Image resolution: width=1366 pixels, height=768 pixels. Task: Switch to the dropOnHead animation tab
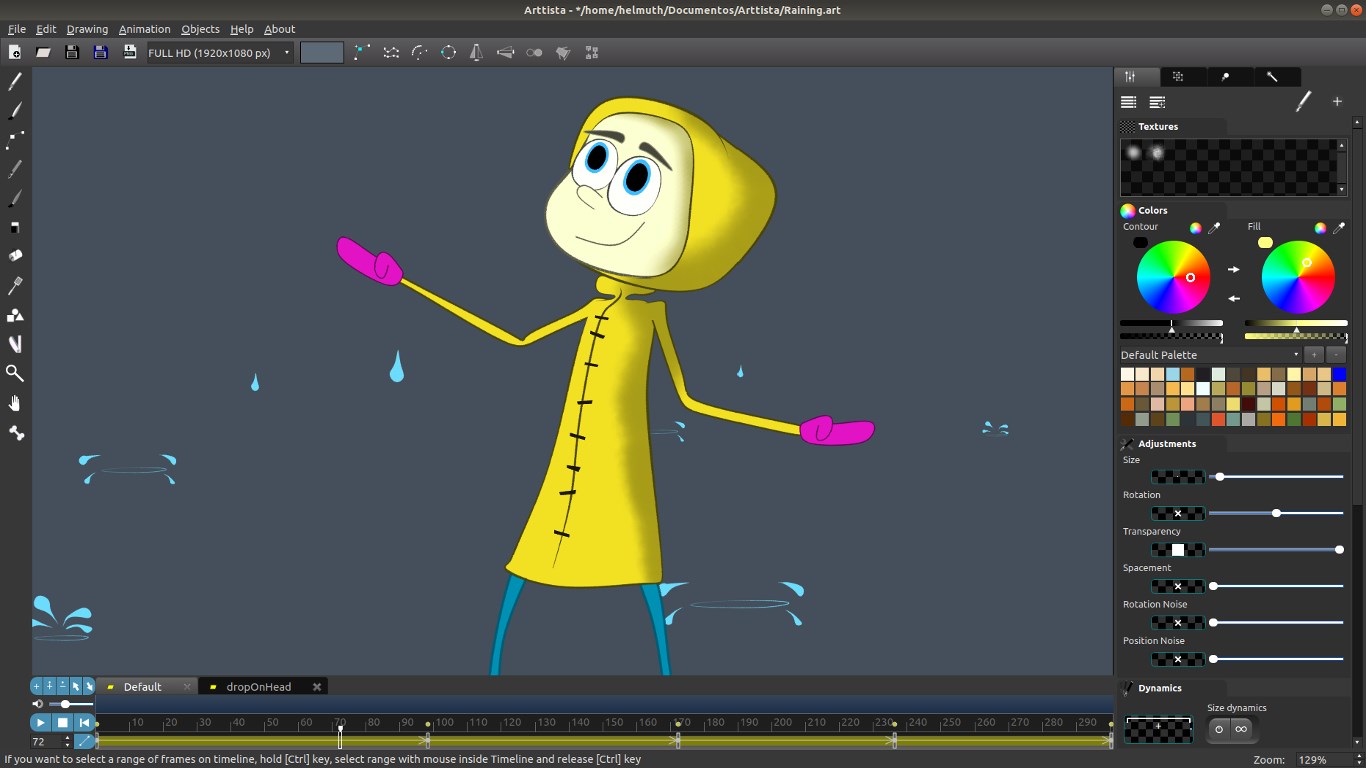tap(258, 686)
